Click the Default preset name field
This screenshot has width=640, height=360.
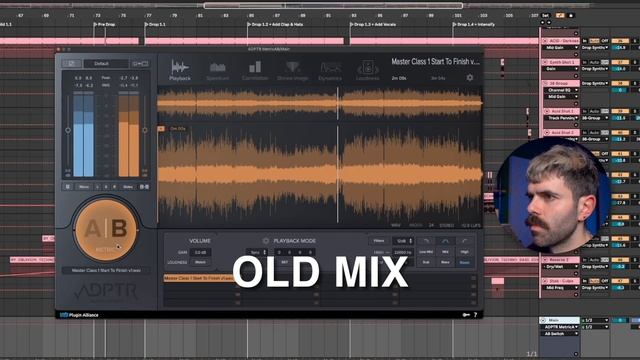tap(105, 64)
